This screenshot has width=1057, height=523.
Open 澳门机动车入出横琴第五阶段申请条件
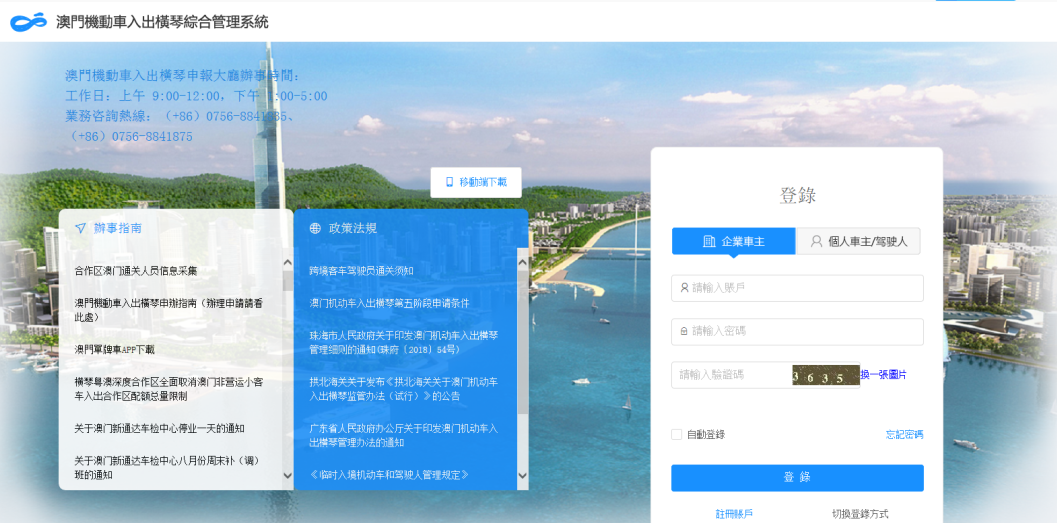point(389,303)
